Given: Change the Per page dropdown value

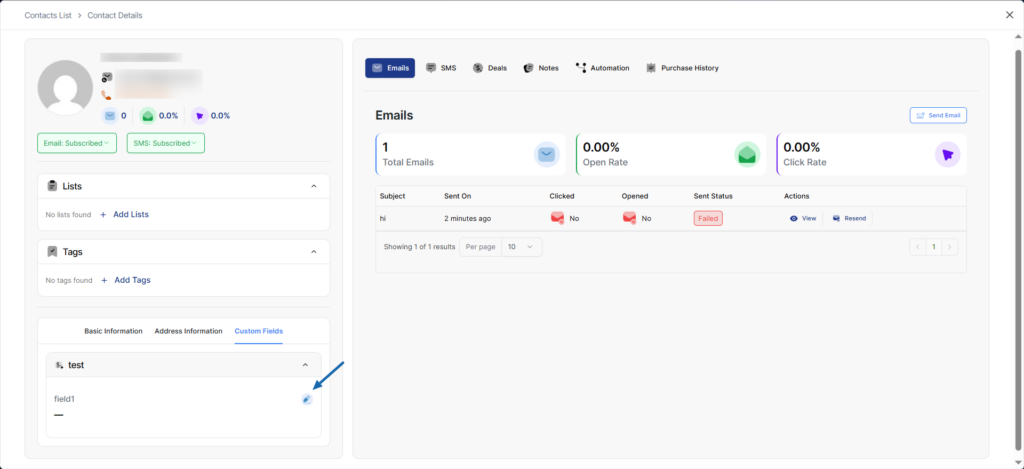Looking at the screenshot, I should [520, 246].
